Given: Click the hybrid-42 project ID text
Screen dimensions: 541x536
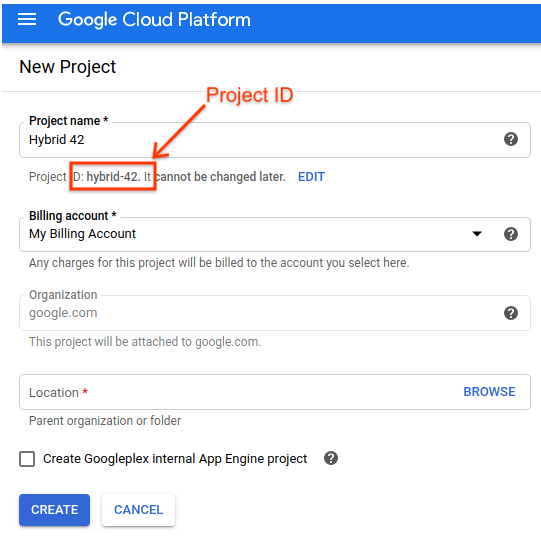Looking at the screenshot, I should [x=113, y=177].
